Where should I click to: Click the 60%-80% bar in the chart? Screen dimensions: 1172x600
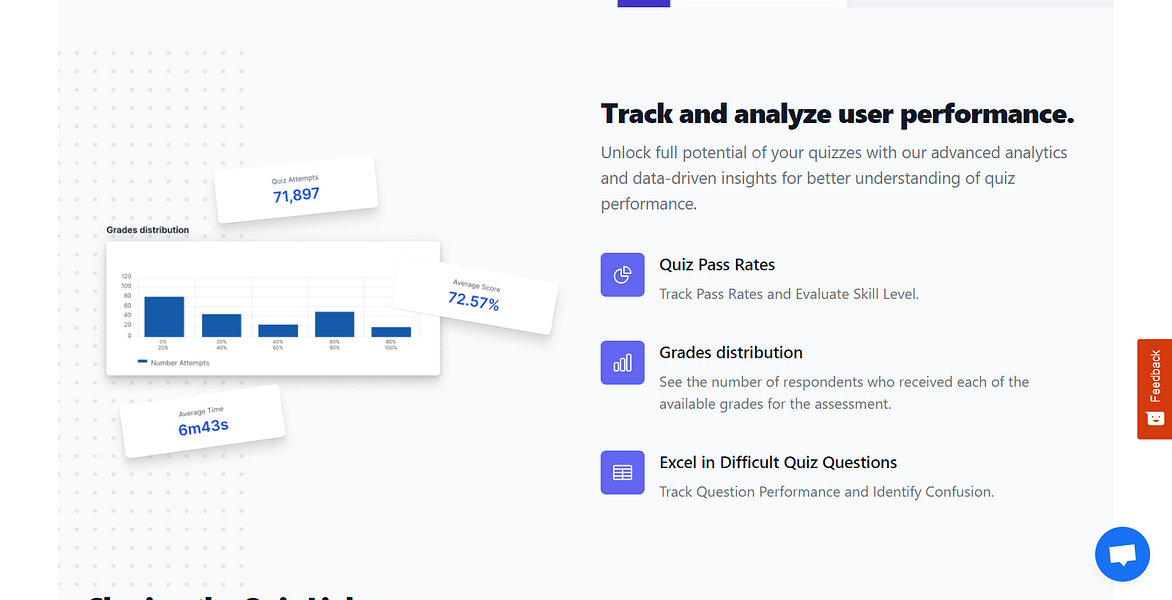point(334,324)
